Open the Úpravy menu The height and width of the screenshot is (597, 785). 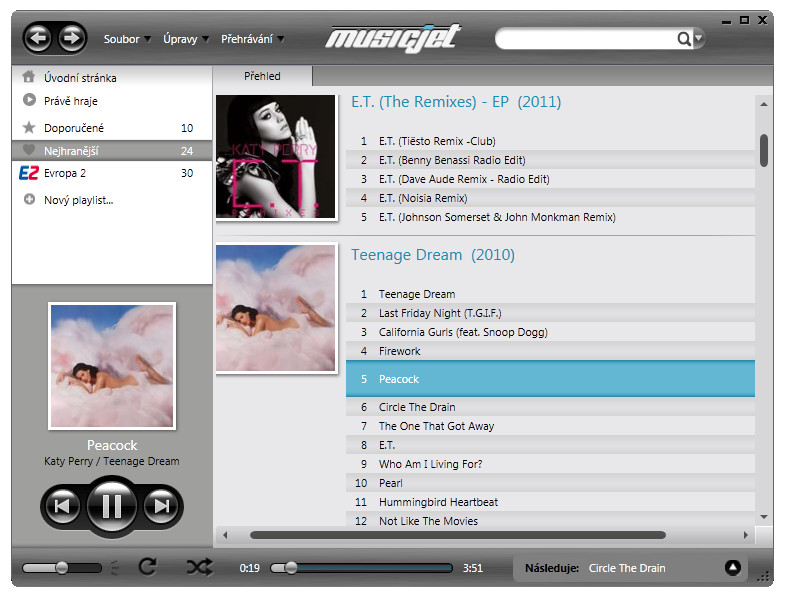click(x=185, y=39)
